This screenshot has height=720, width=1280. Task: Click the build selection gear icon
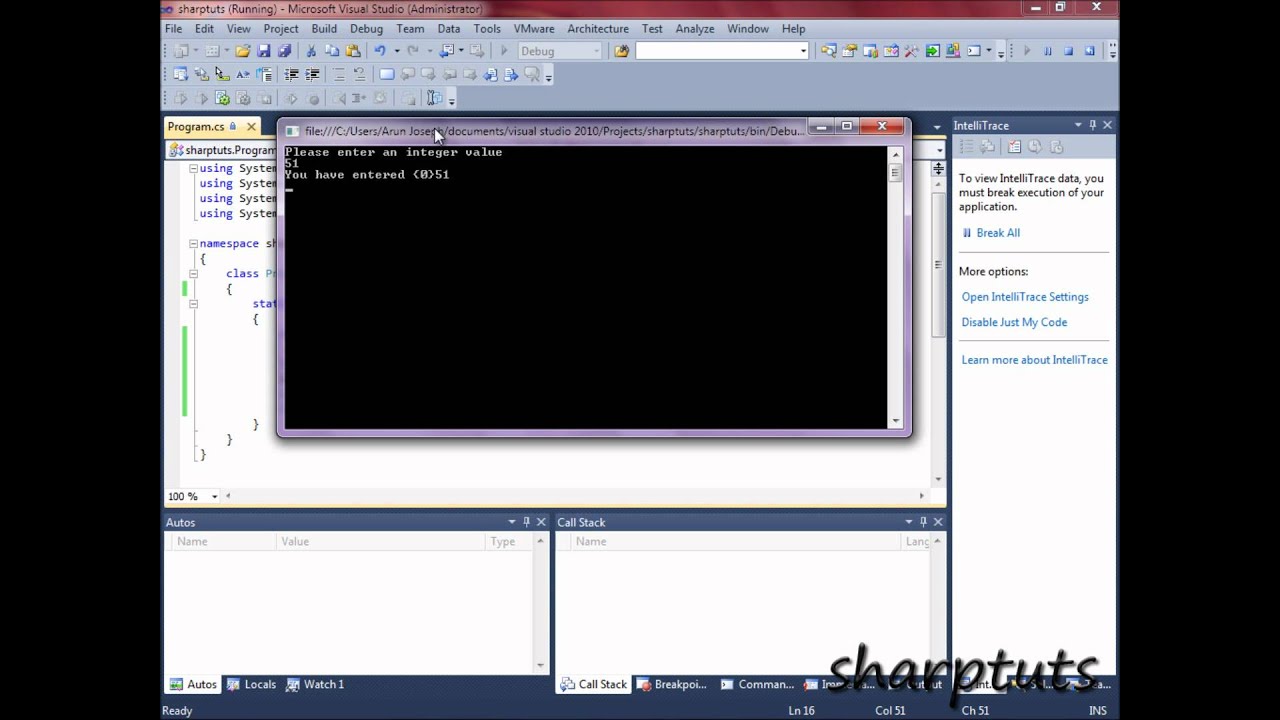tap(222, 98)
